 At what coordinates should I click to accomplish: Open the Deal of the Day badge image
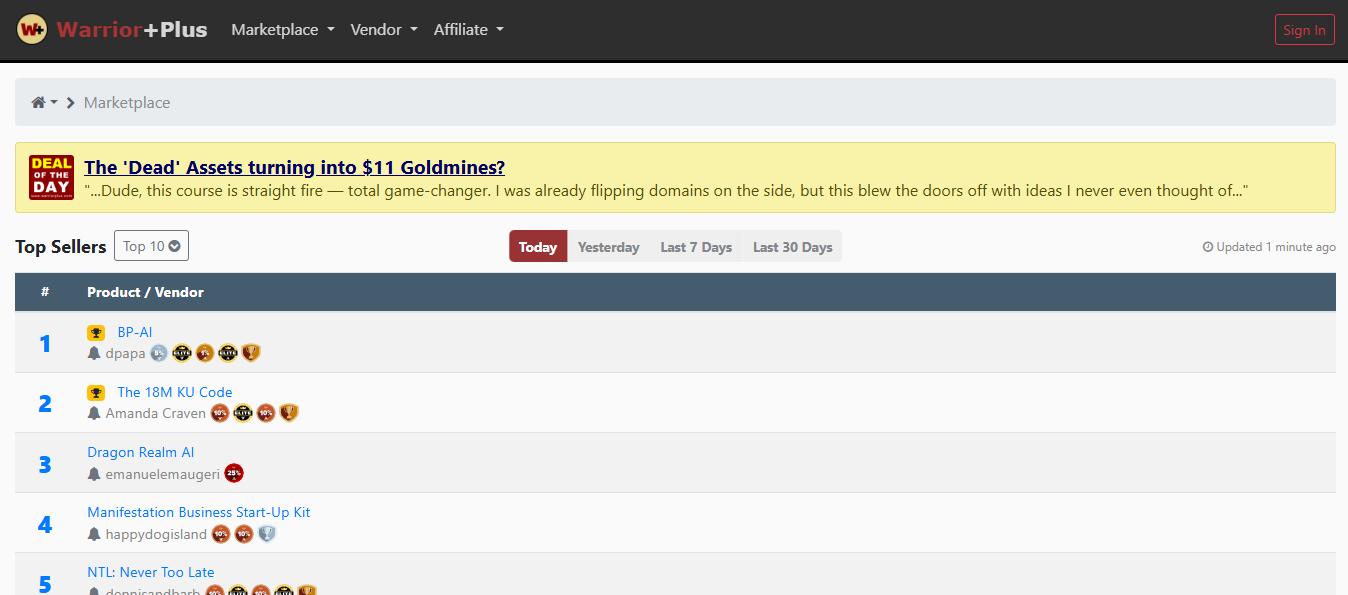coord(51,177)
